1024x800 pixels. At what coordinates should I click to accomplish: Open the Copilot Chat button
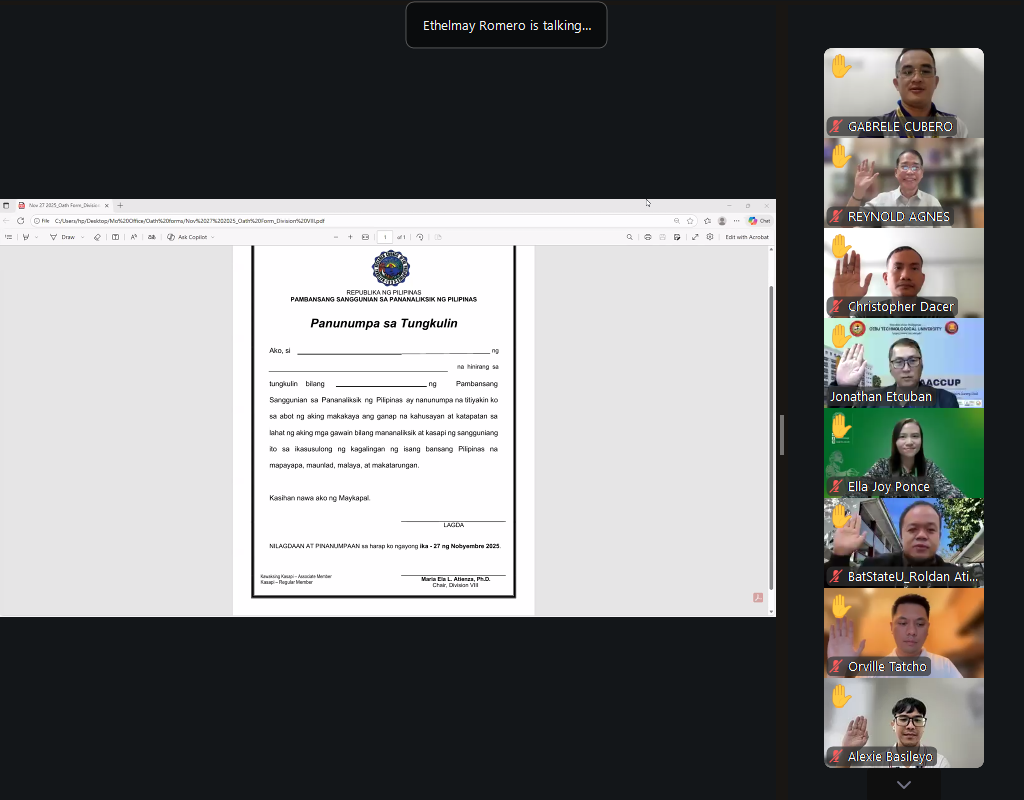point(759,221)
